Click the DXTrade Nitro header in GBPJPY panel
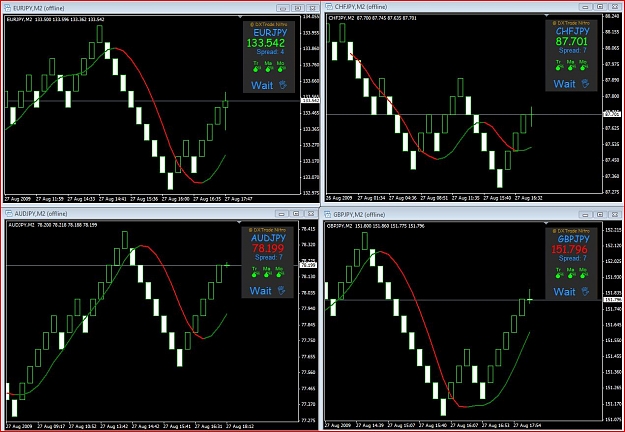This screenshot has width=625, height=432. pos(571,231)
